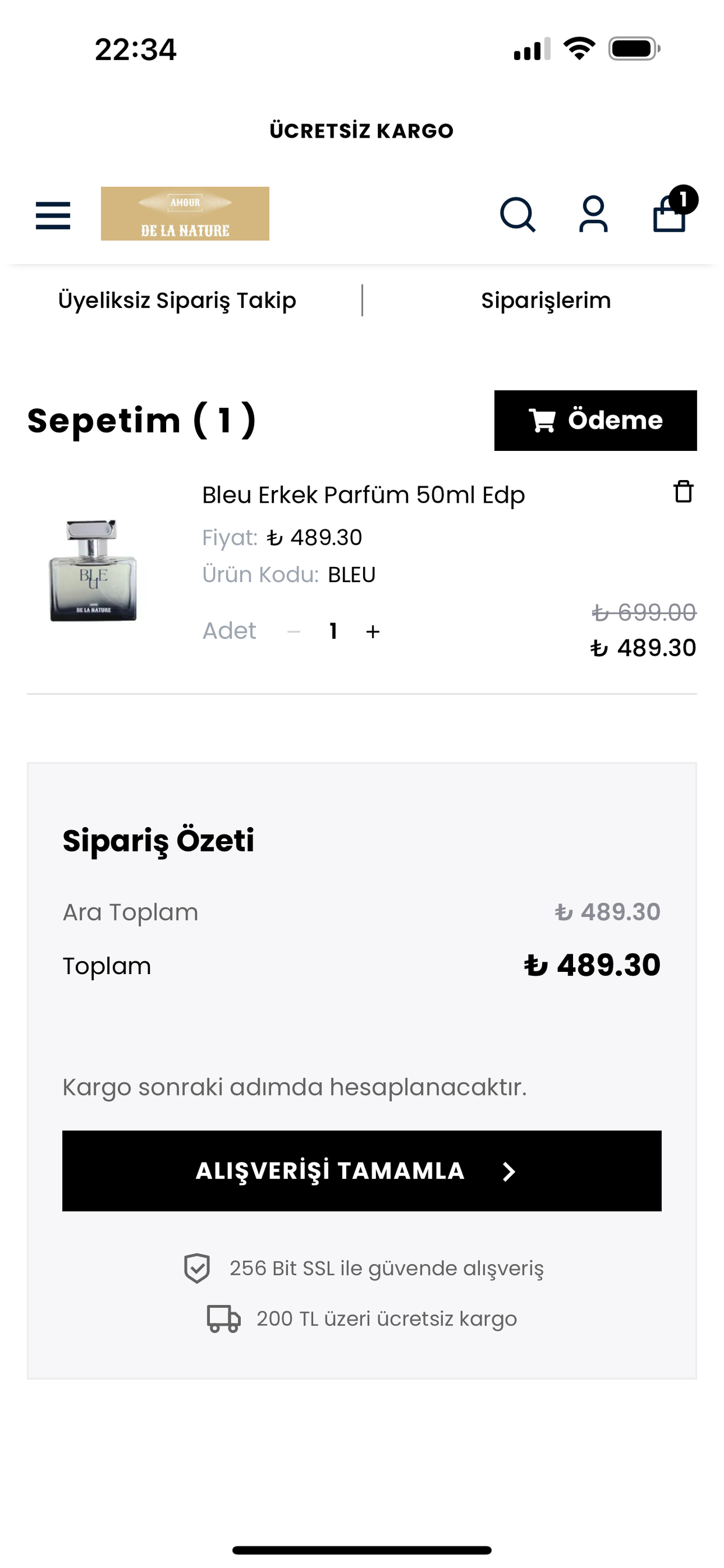Tap the cart badge showing 1

(x=683, y=199)
